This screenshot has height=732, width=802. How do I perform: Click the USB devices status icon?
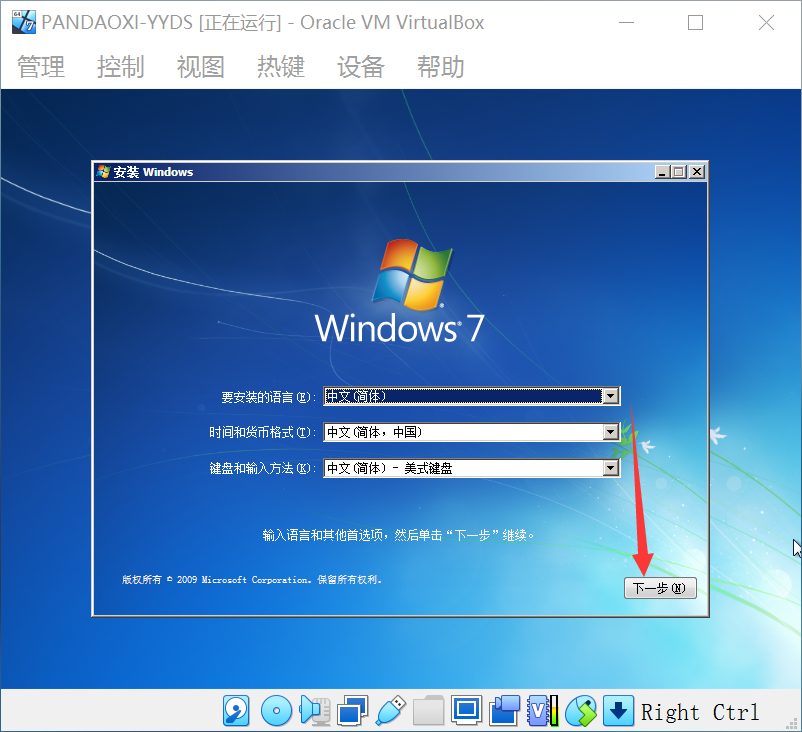391,711
